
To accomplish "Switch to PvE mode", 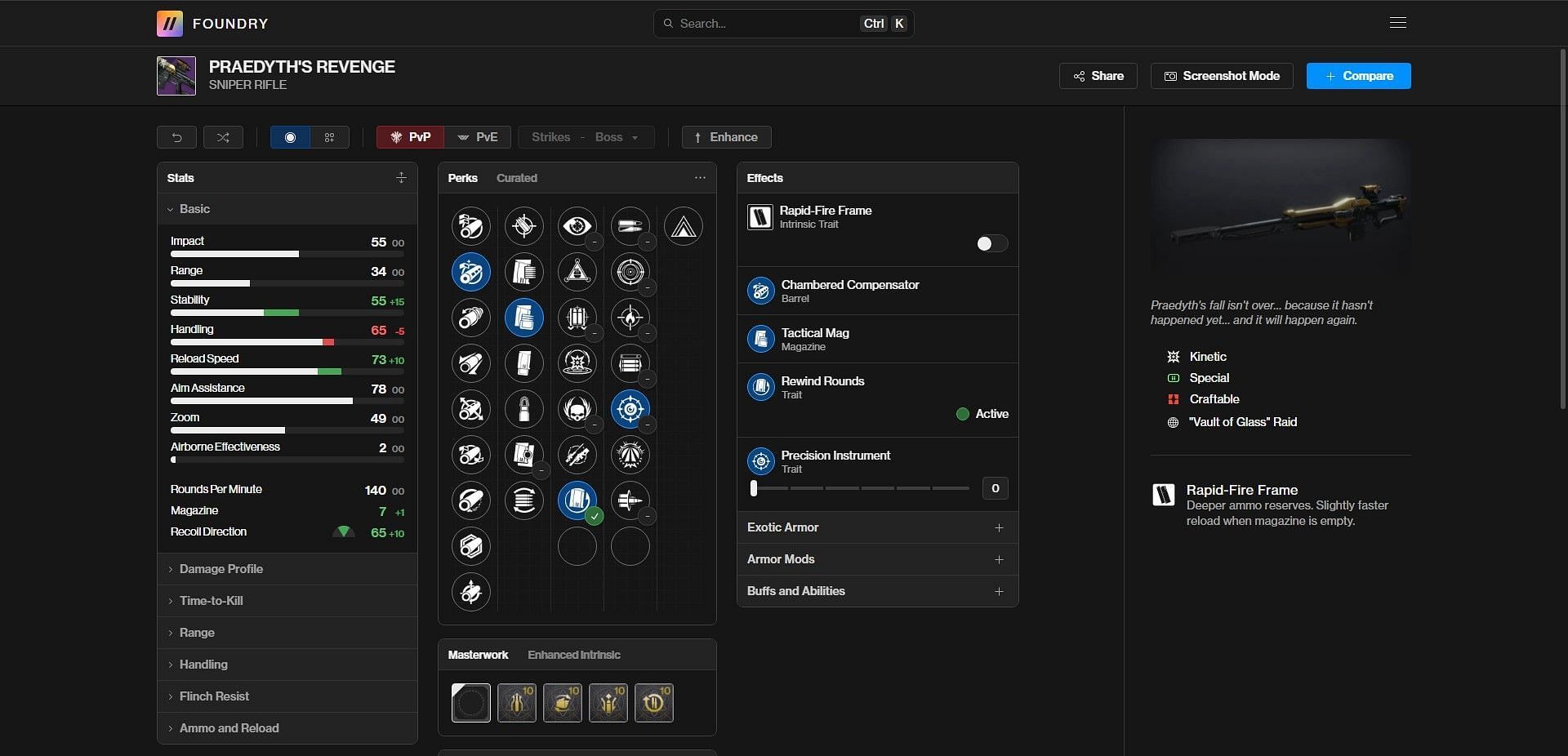I will coord(478,137).
